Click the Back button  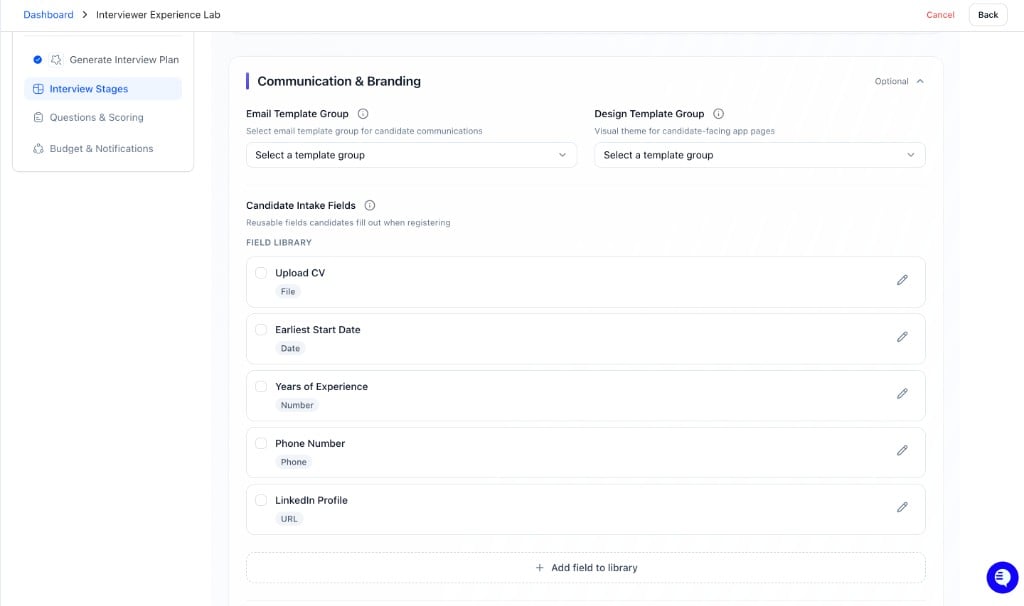[987, 14]
